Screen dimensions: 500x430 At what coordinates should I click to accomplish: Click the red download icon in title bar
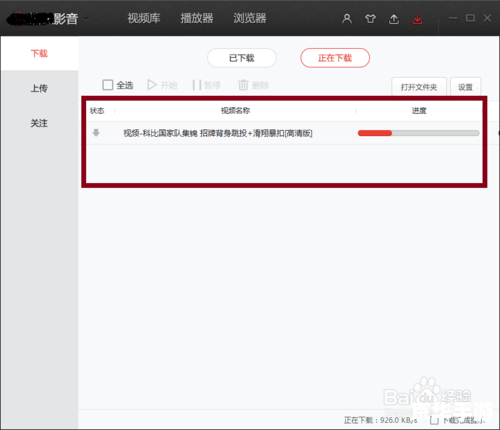[x=417, y=19]
